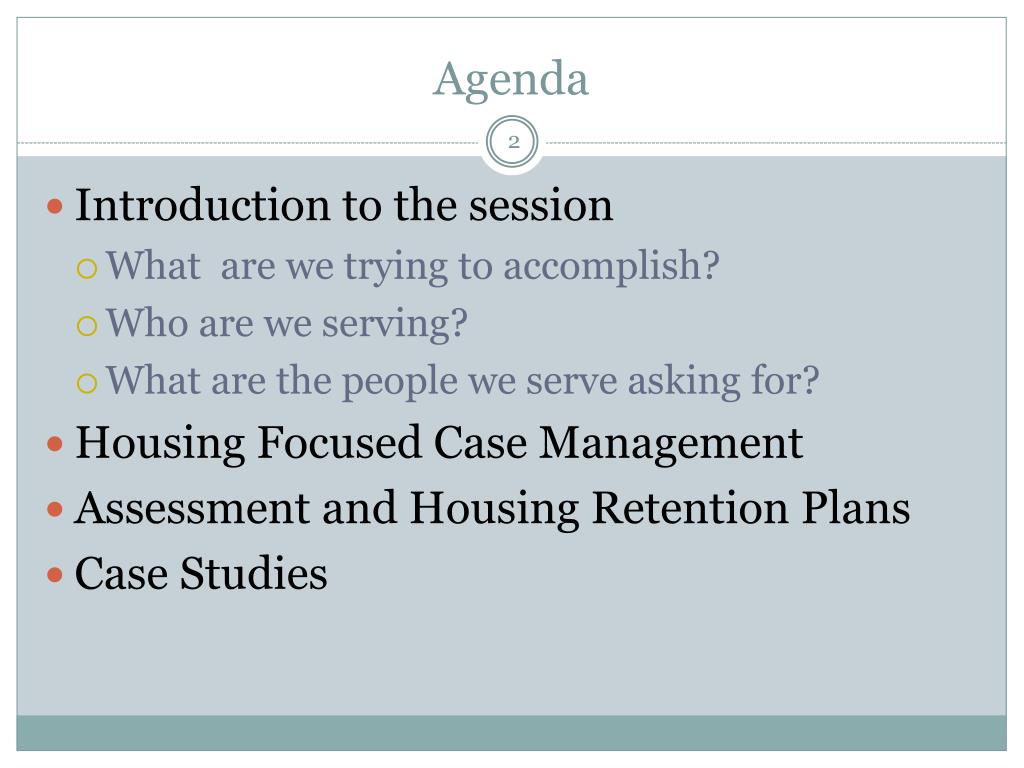
Task: Select 'Assessment and Housing Retention Plans' text
Action: pos(492,509)
